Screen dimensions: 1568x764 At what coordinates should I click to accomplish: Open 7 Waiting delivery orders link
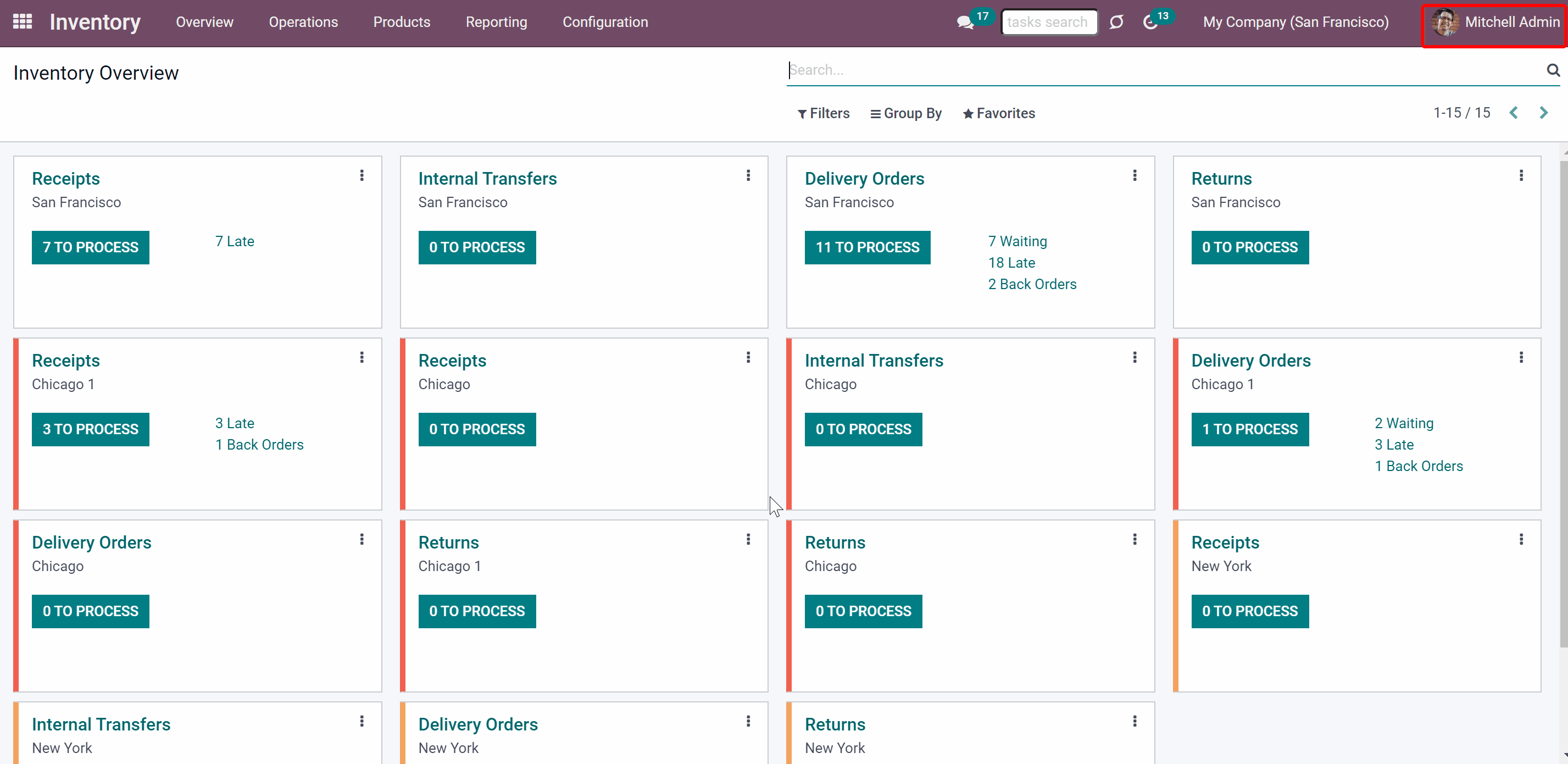[1017, 241]
